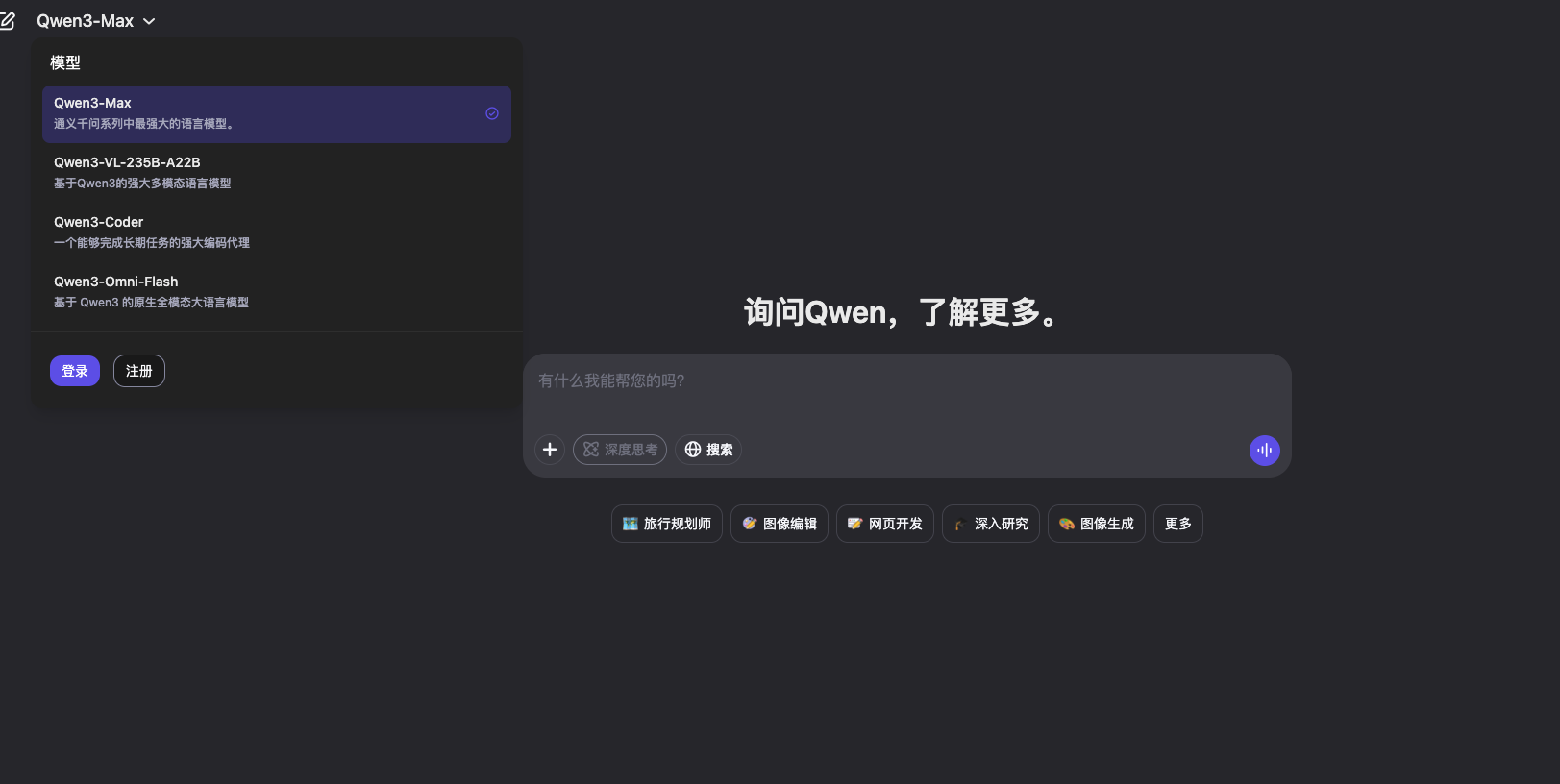Open the 图像生成 image generation shortcut
The image size is (1560, 784).
tap(1097, 524)
